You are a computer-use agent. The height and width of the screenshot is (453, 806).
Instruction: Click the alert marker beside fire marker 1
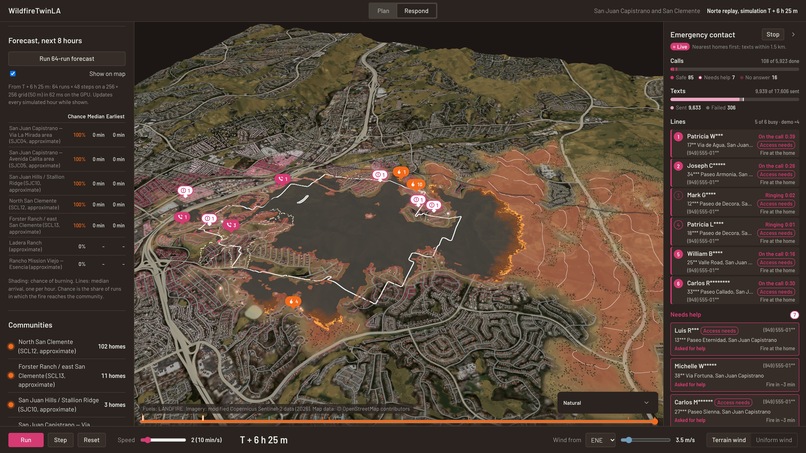pos(379,175)
